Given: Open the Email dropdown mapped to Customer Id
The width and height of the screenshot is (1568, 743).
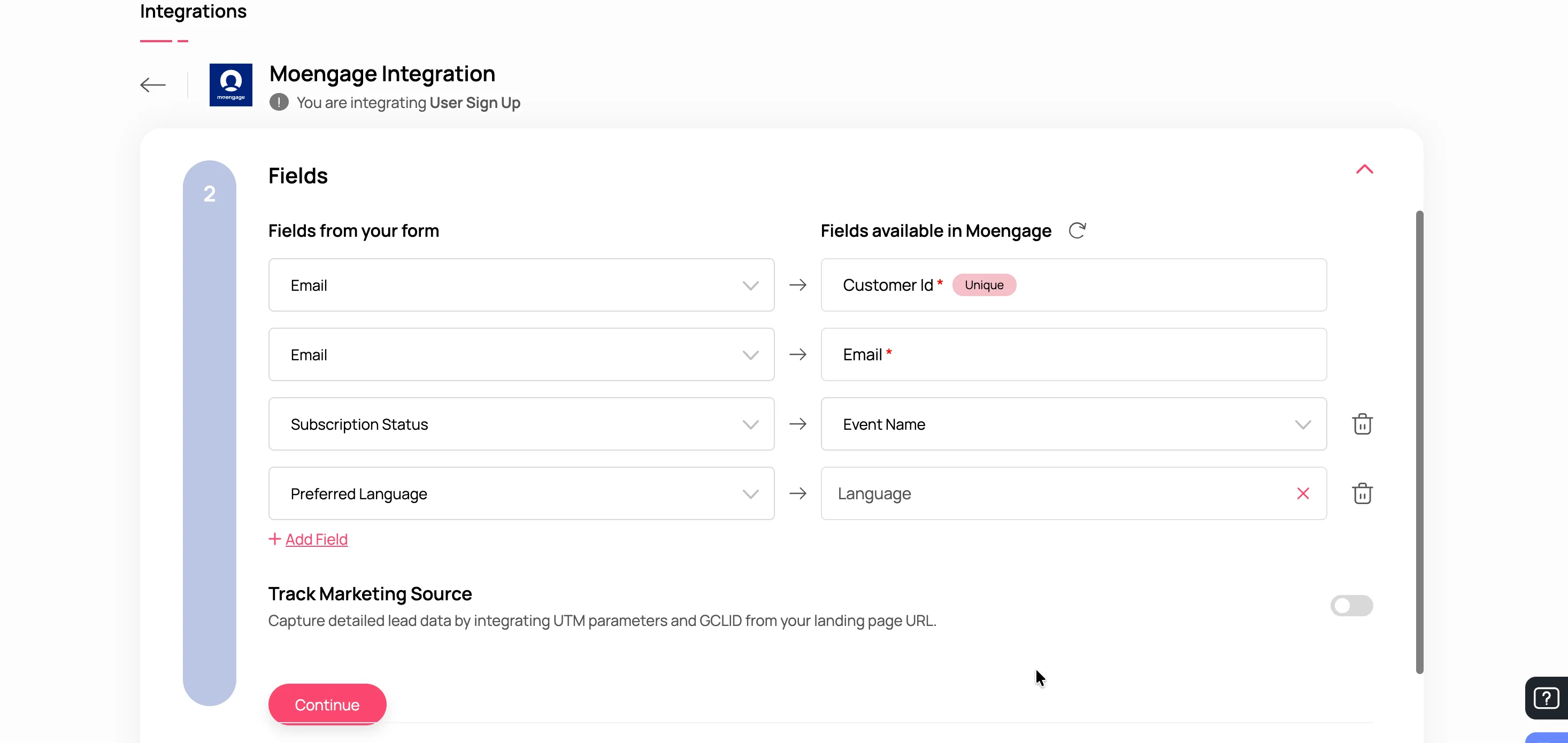Looking at the screenshot, I should tap(521, 285).
